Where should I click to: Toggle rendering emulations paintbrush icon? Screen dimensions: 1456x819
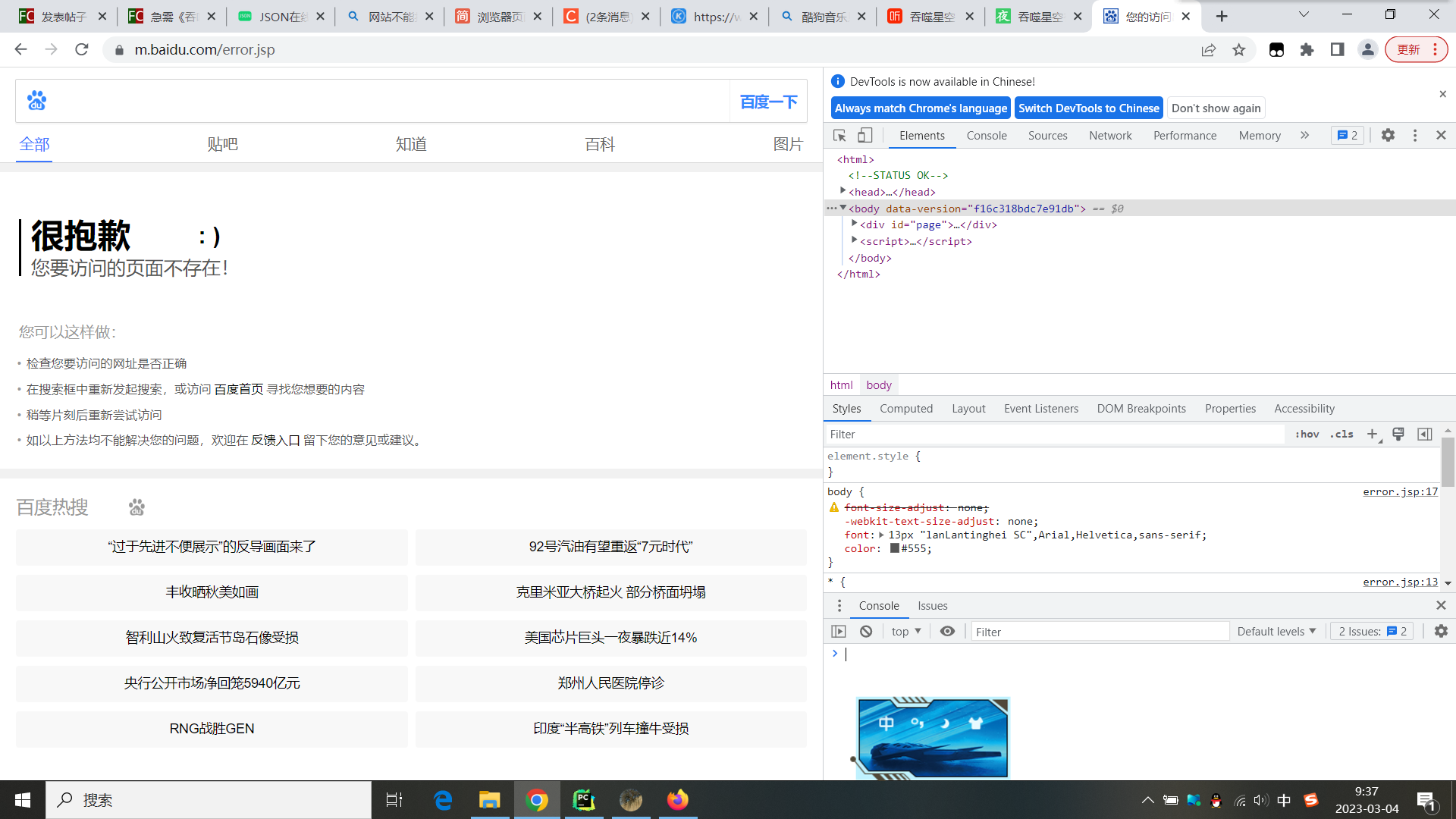point(1398,434)
